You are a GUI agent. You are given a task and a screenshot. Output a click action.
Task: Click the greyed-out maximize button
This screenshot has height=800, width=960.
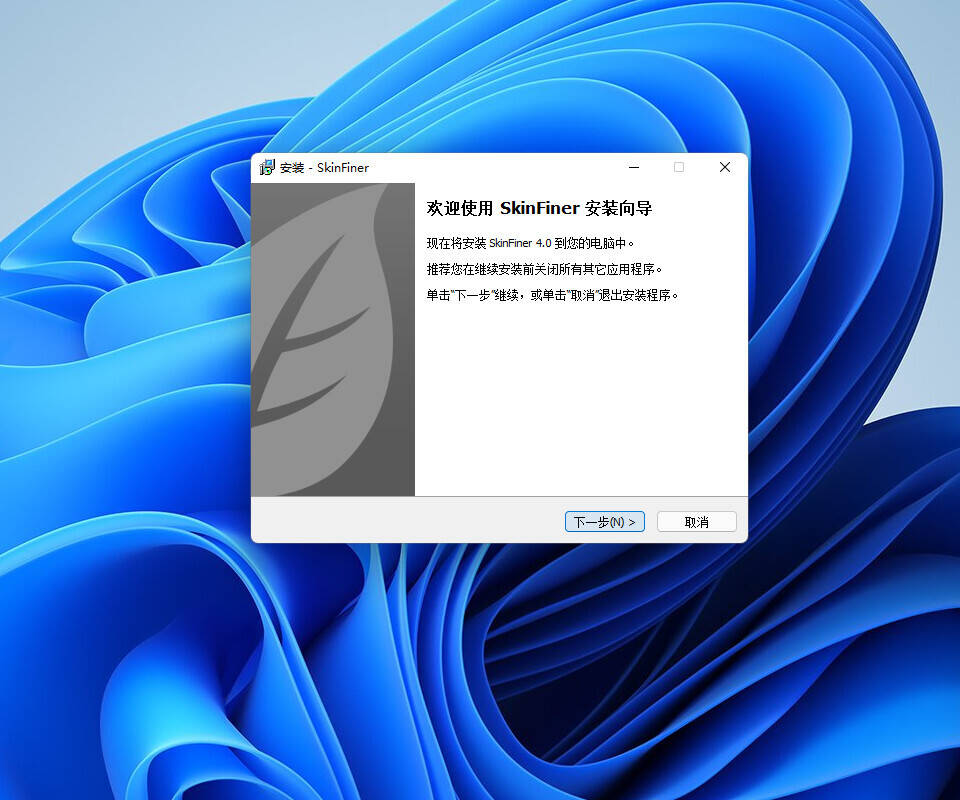679,167
